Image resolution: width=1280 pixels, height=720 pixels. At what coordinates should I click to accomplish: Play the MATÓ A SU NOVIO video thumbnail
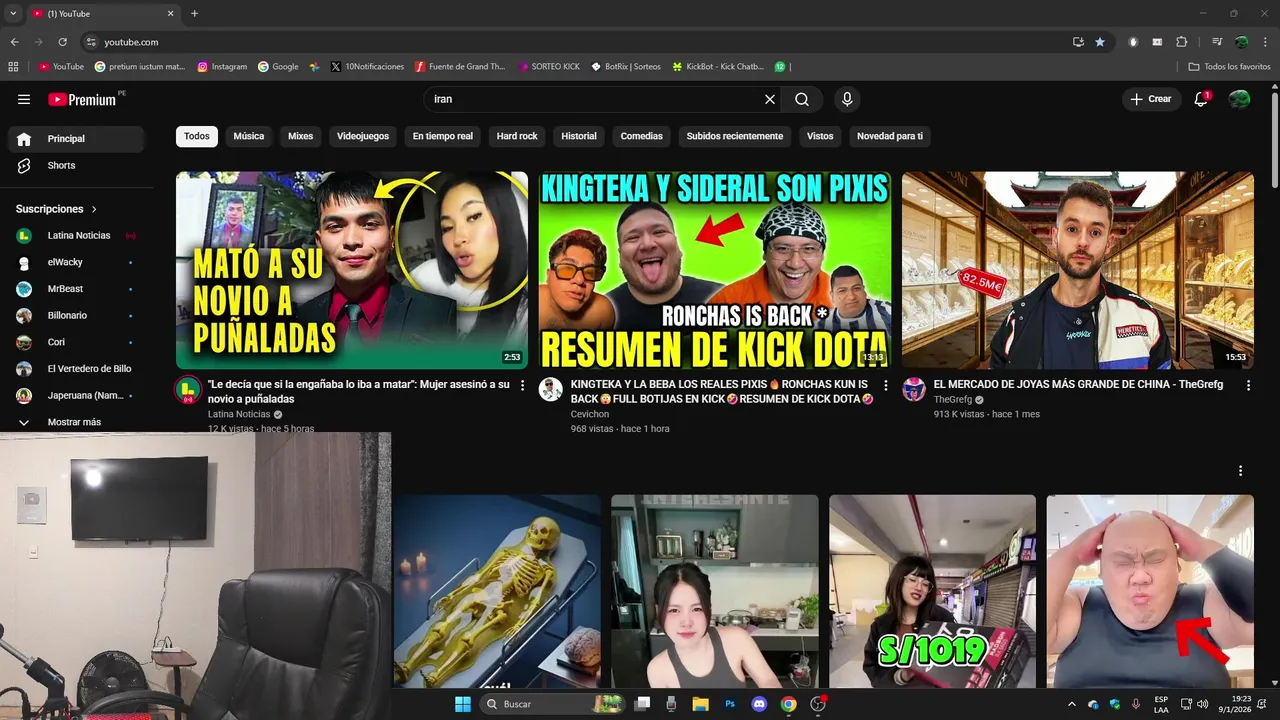point(352,270)
